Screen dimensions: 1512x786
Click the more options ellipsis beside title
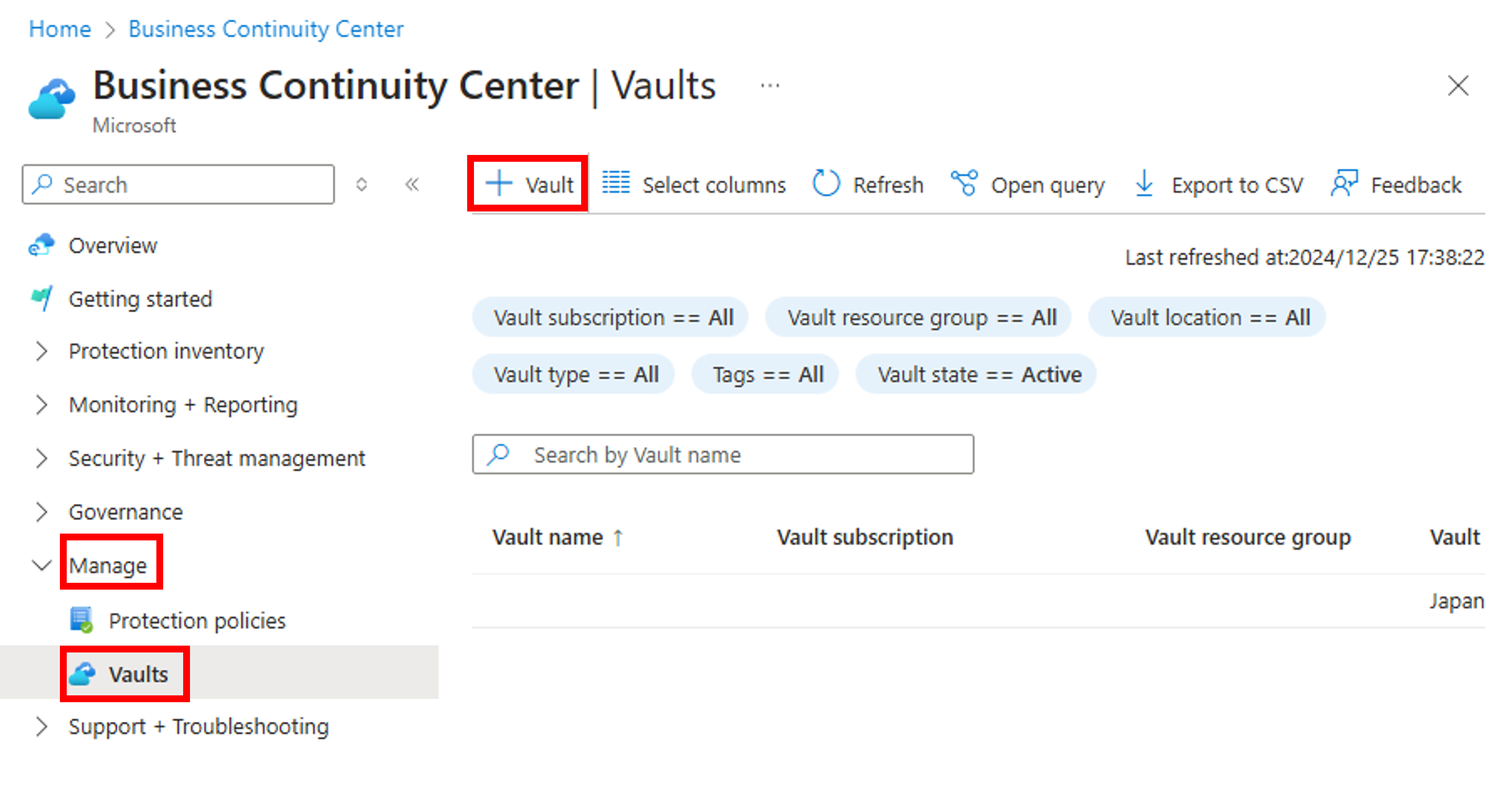click(770, 86)
